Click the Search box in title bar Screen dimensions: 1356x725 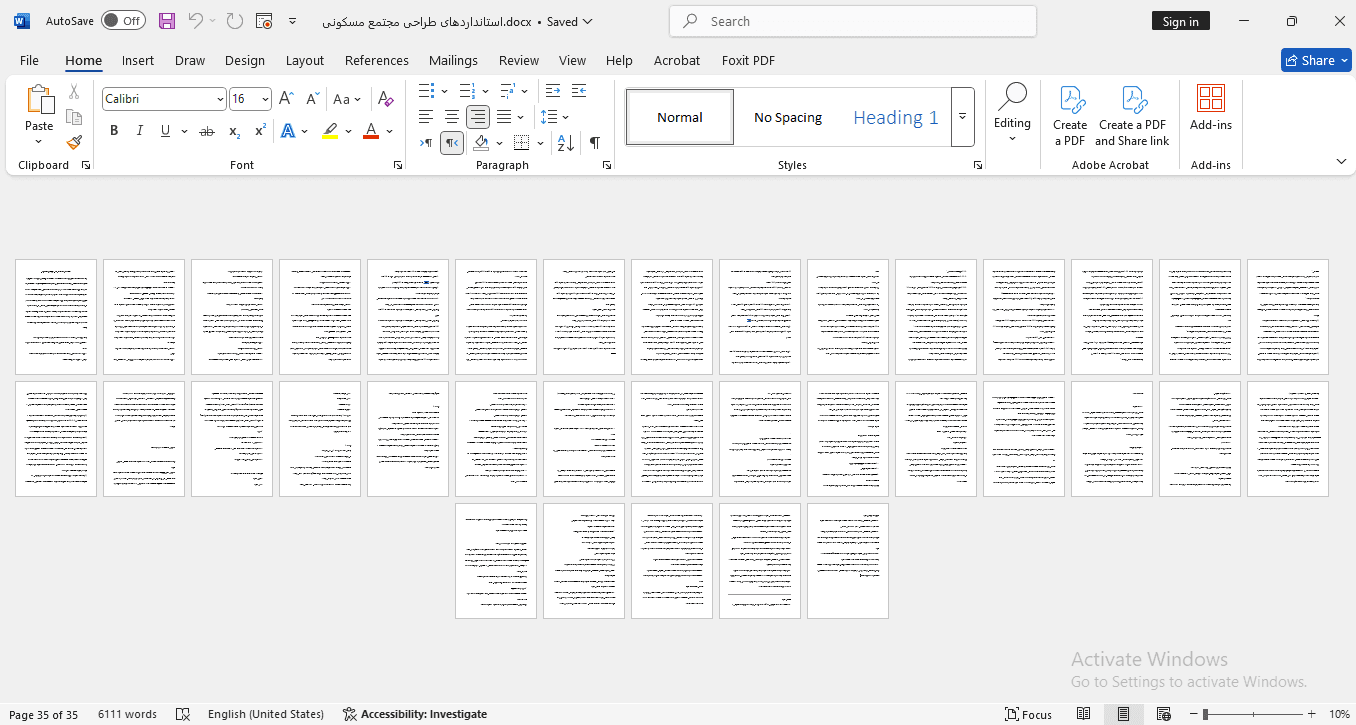[853, 21]
